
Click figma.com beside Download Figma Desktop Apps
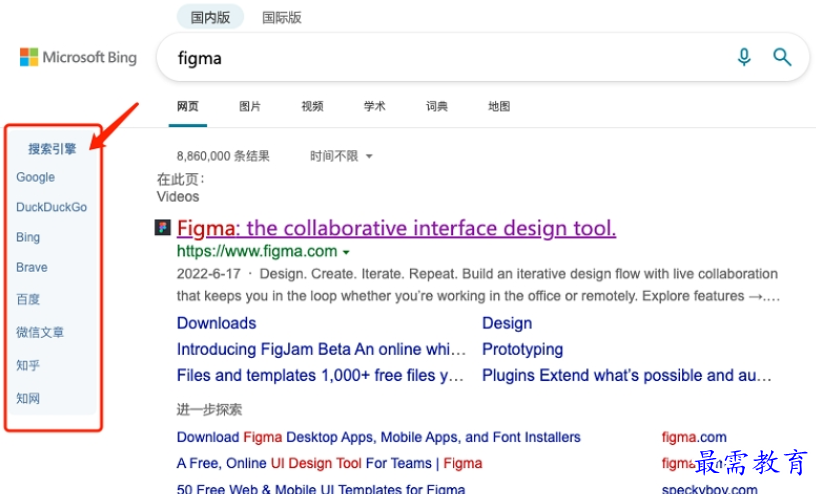pos(694,437)
